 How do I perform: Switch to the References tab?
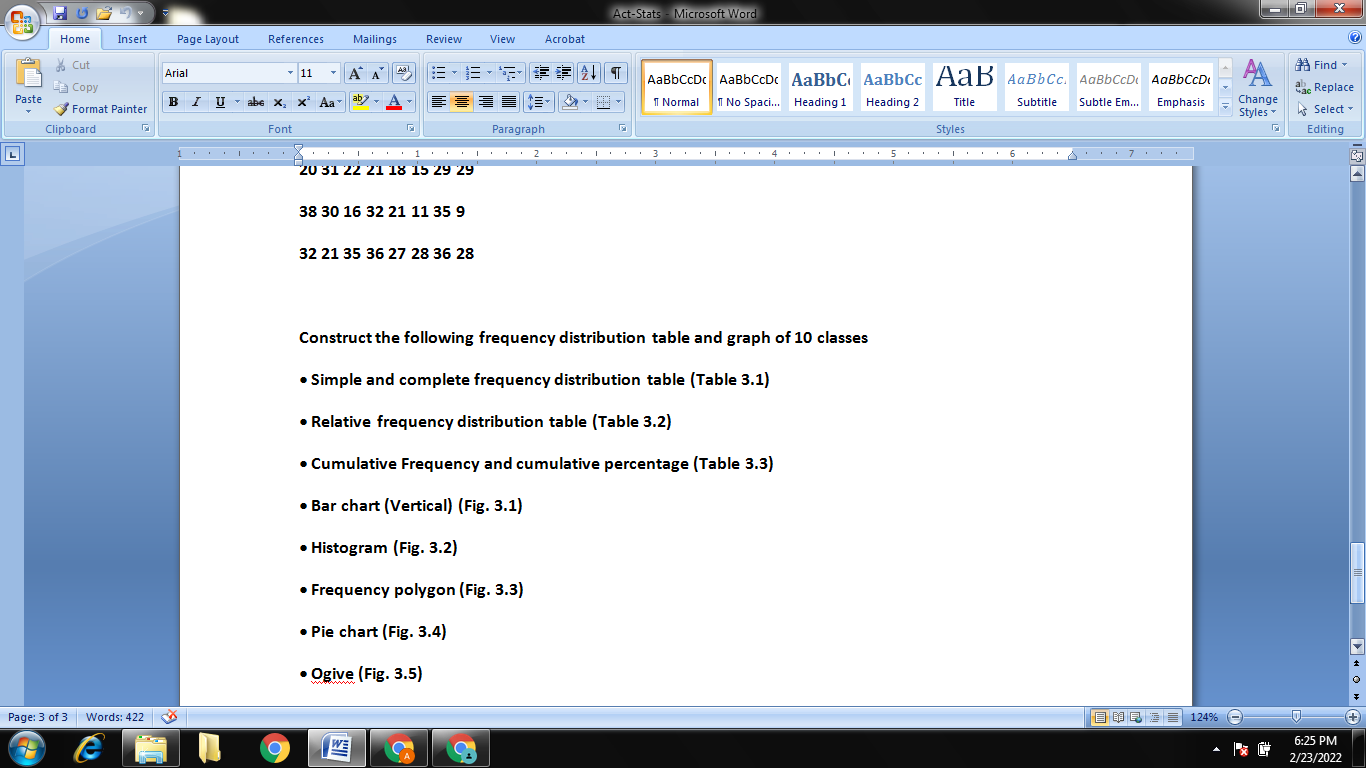pos(296,39)
